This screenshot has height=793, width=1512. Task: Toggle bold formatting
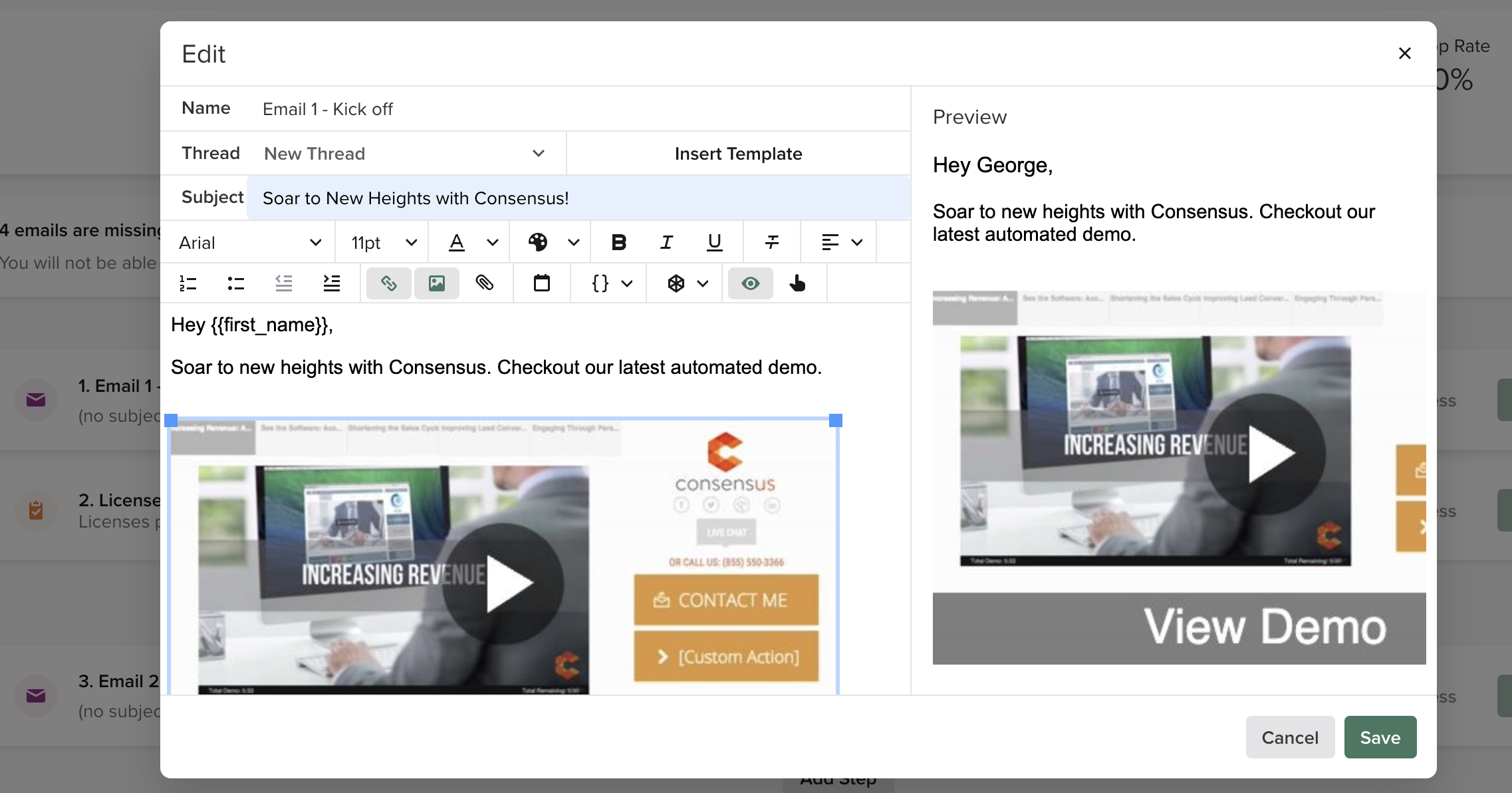(x=618, y=243)
